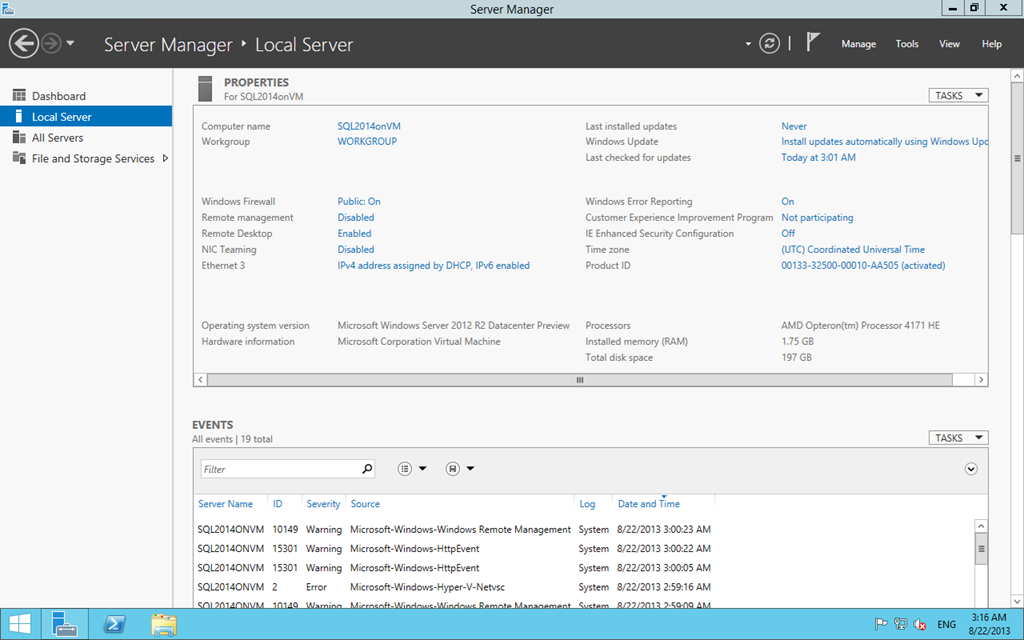Viewport: 1024px width, 640px height.
Task: Click Remote management Disabled link
Action: click(356, 217)
